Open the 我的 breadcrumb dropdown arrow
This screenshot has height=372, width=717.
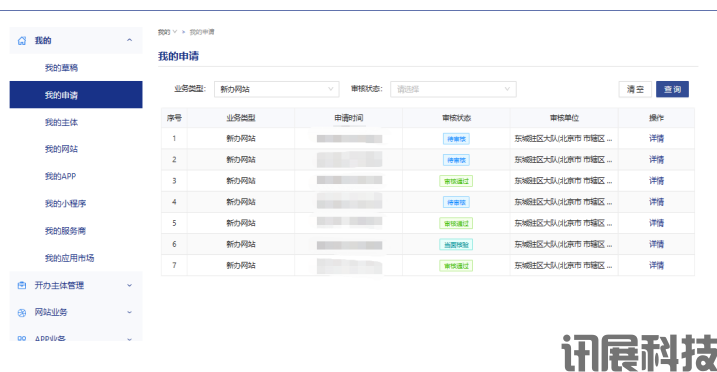[x=175, y=32]
